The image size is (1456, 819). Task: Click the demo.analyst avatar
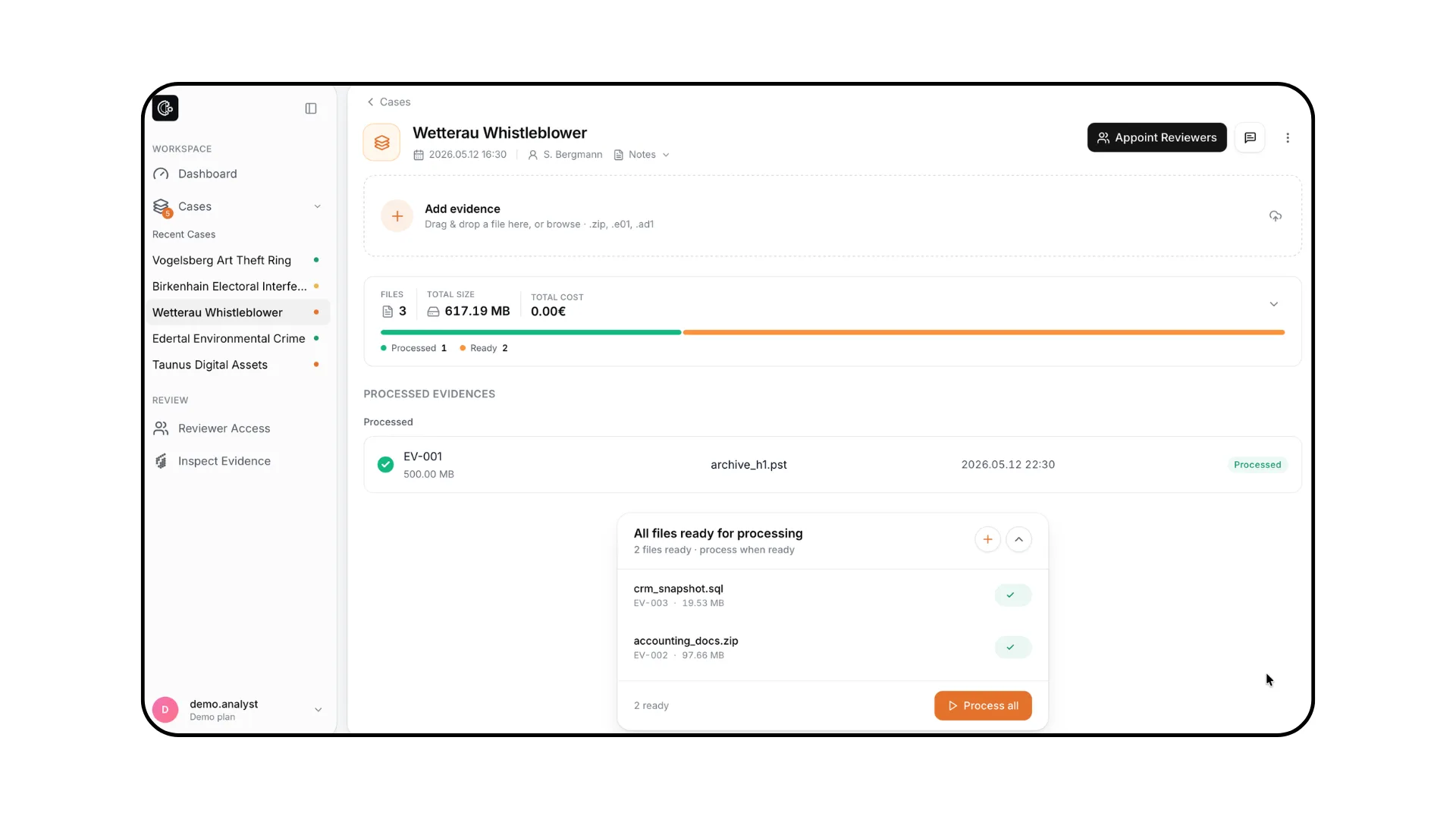165,710
